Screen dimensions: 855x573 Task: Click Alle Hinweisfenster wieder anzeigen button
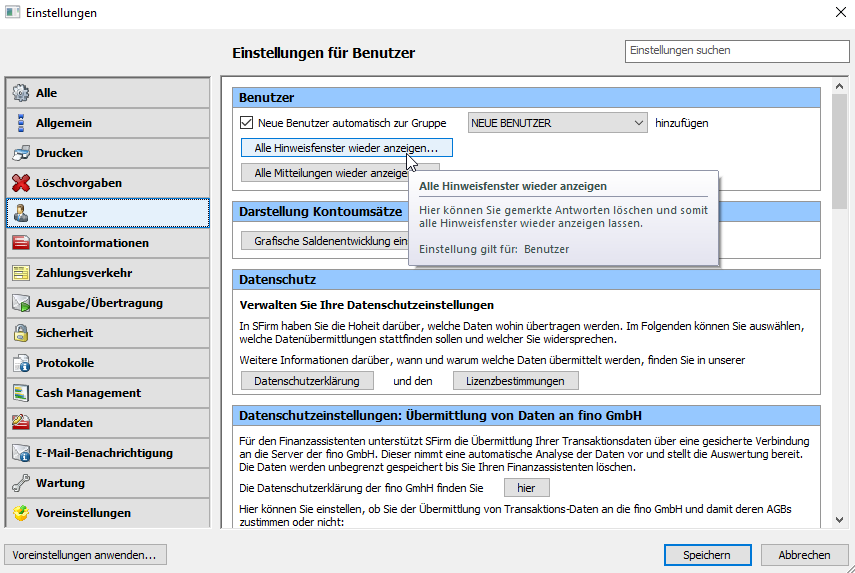point(346,148)
